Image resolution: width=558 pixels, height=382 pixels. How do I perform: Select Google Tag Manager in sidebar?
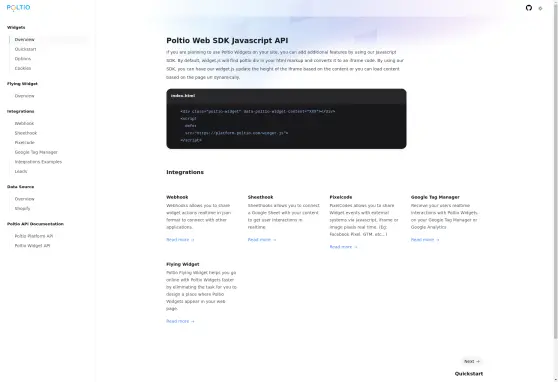(36, 152)
